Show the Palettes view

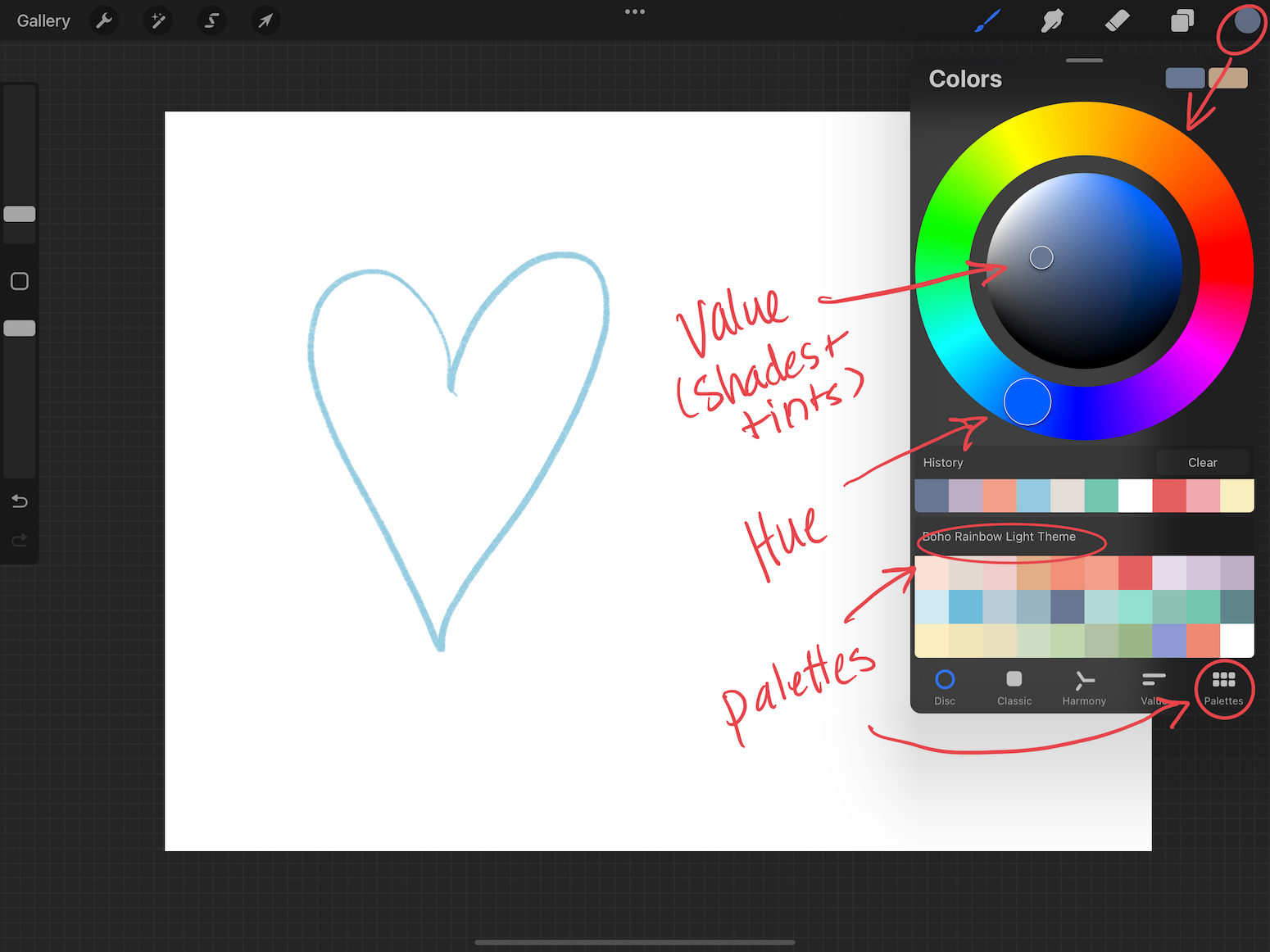click(x=1223, y=688)
